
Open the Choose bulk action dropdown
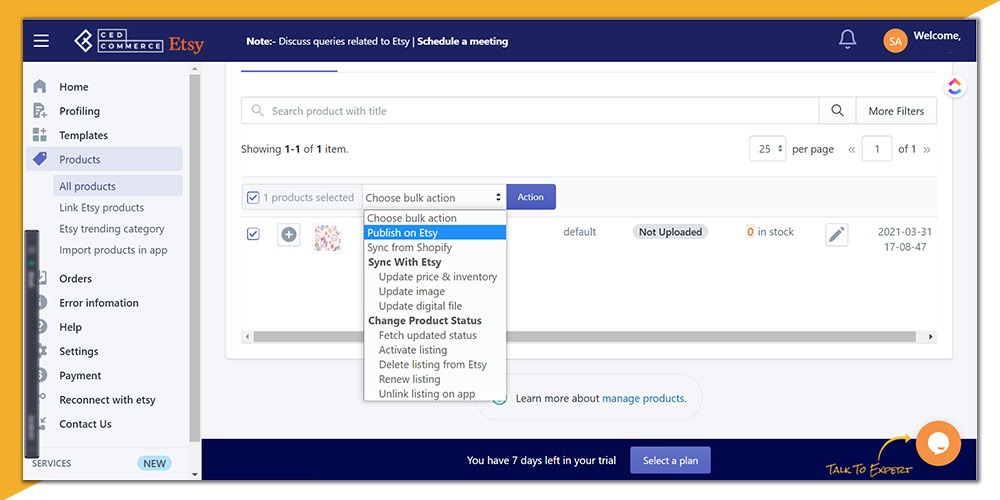(x=434, y=197)
